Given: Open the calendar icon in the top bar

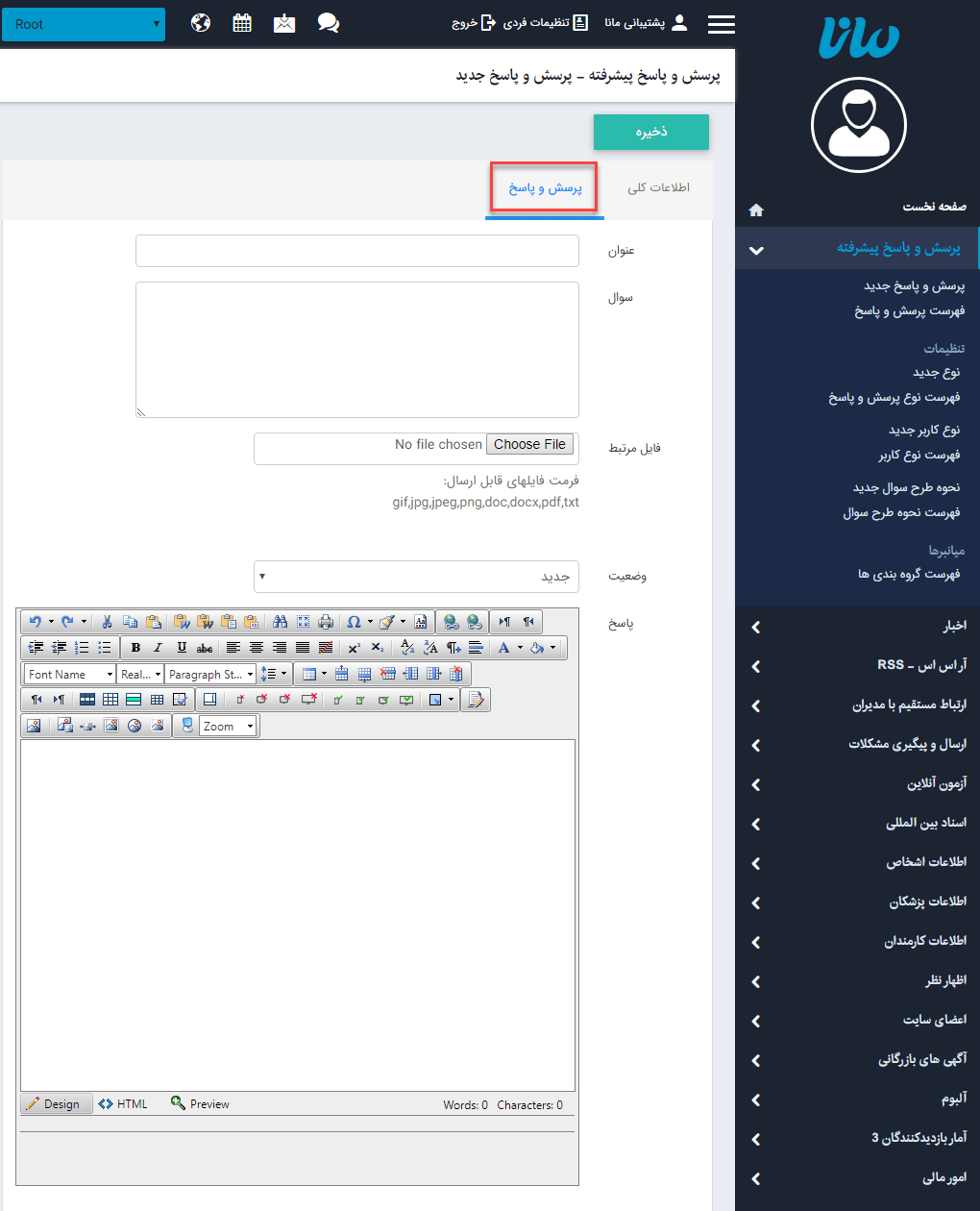Looking at the screenshot, I should pos(241,22).
